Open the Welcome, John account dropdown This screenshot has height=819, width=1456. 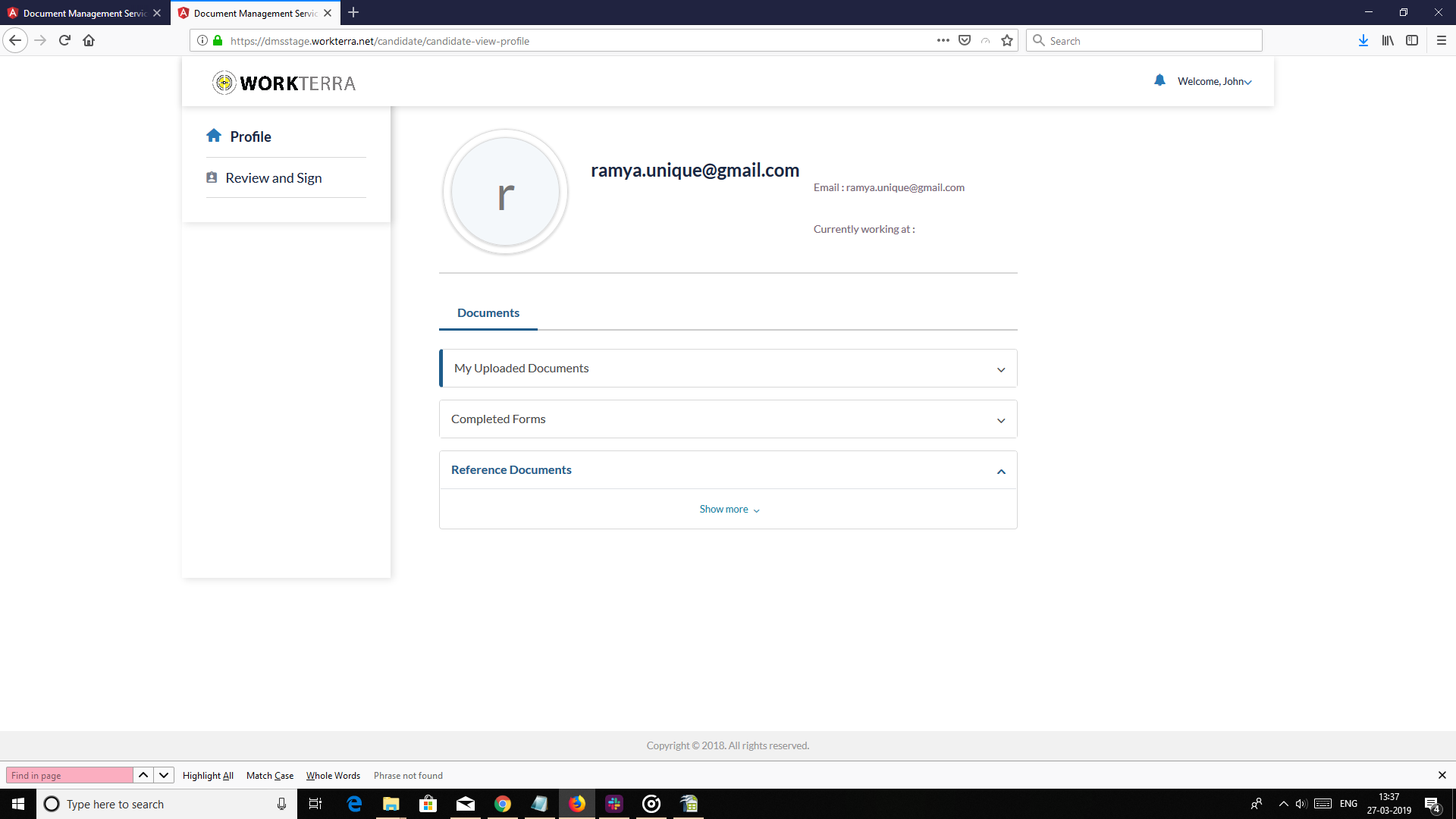pos(1211,81)
